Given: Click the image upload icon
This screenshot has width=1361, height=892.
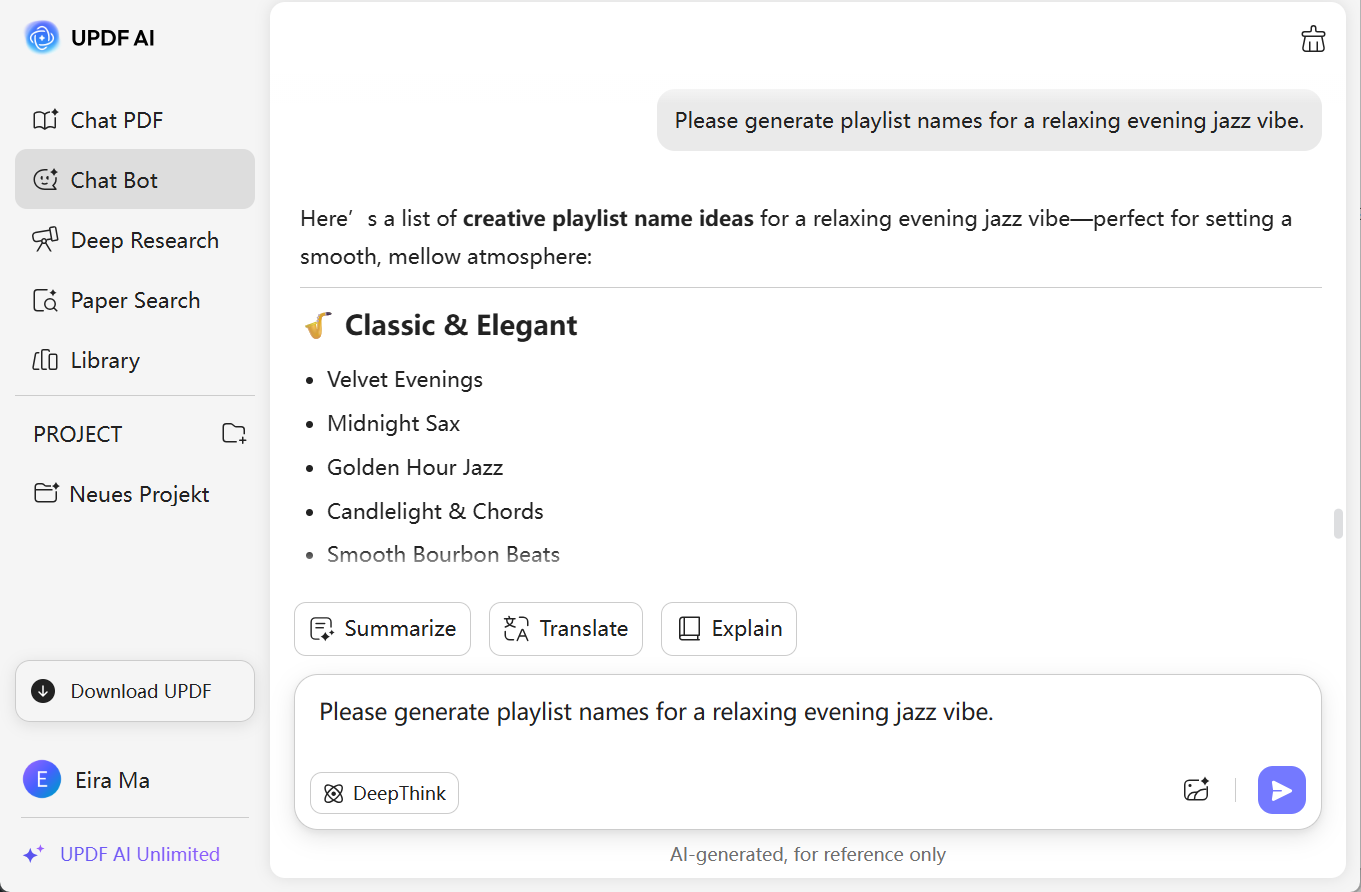Looking at the screenshot, I should (x=1197, y=790).
